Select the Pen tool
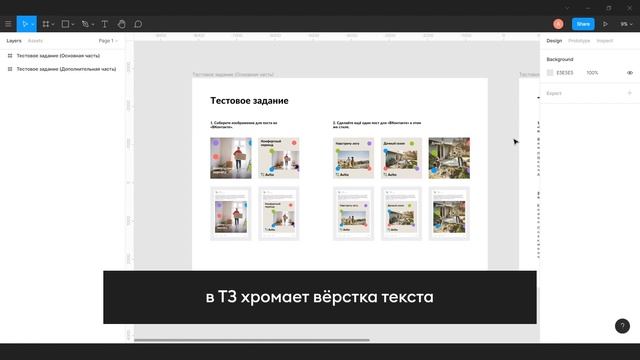The height and width of the screenshot is (360, 640). coord(85,24)
